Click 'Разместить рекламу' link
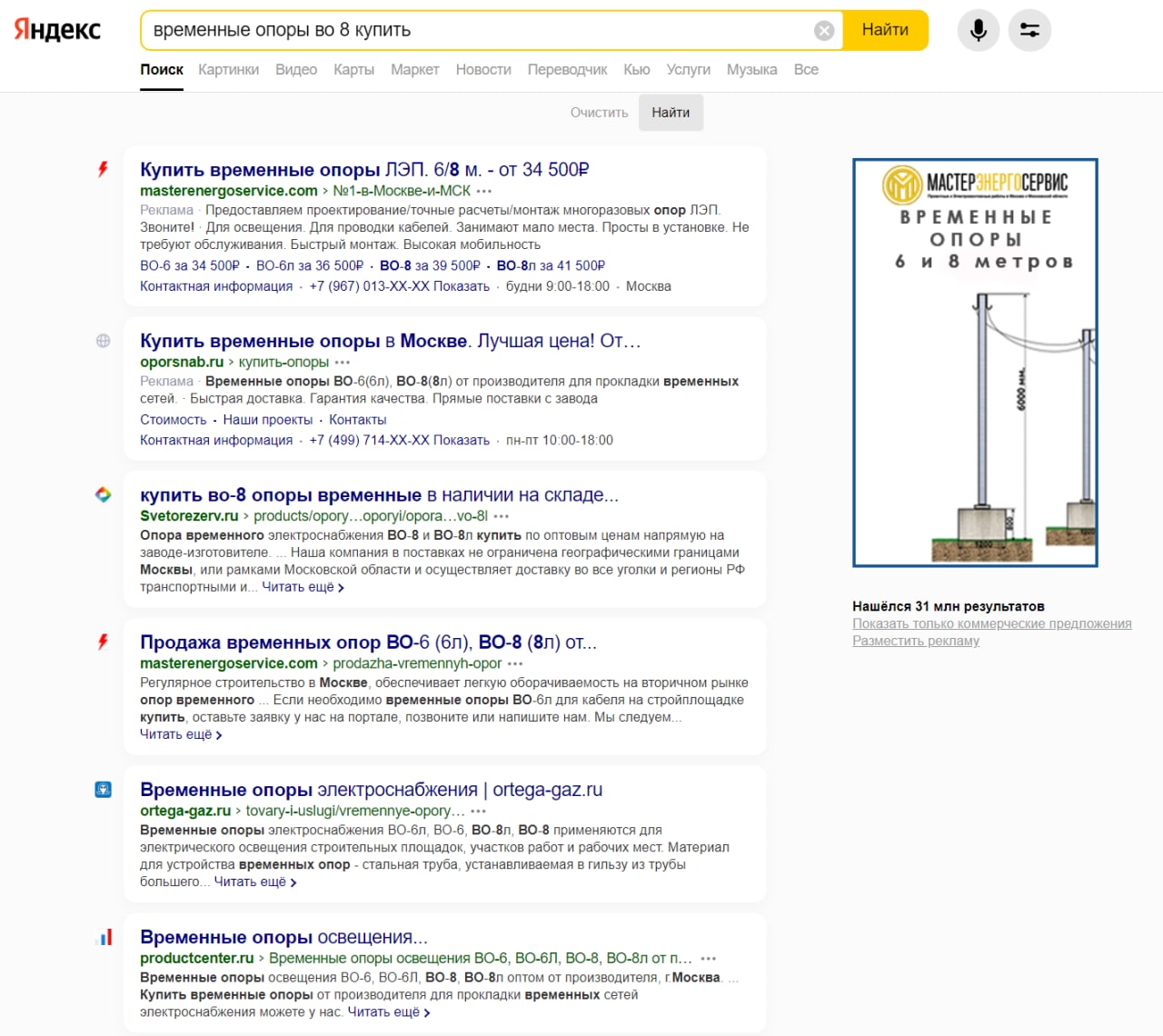Screen dimensions: 1163x1036 [916, 641]
